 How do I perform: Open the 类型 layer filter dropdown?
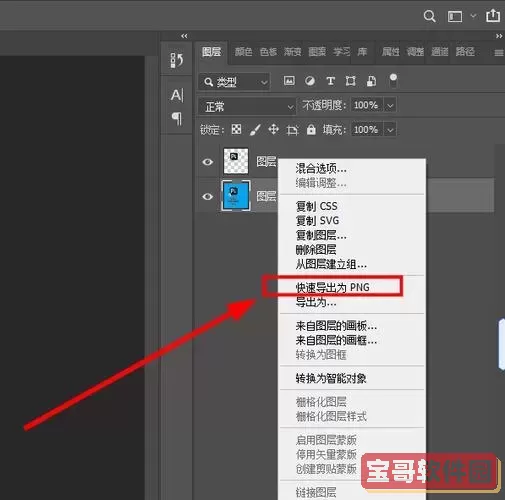click(x=234, y=82)
